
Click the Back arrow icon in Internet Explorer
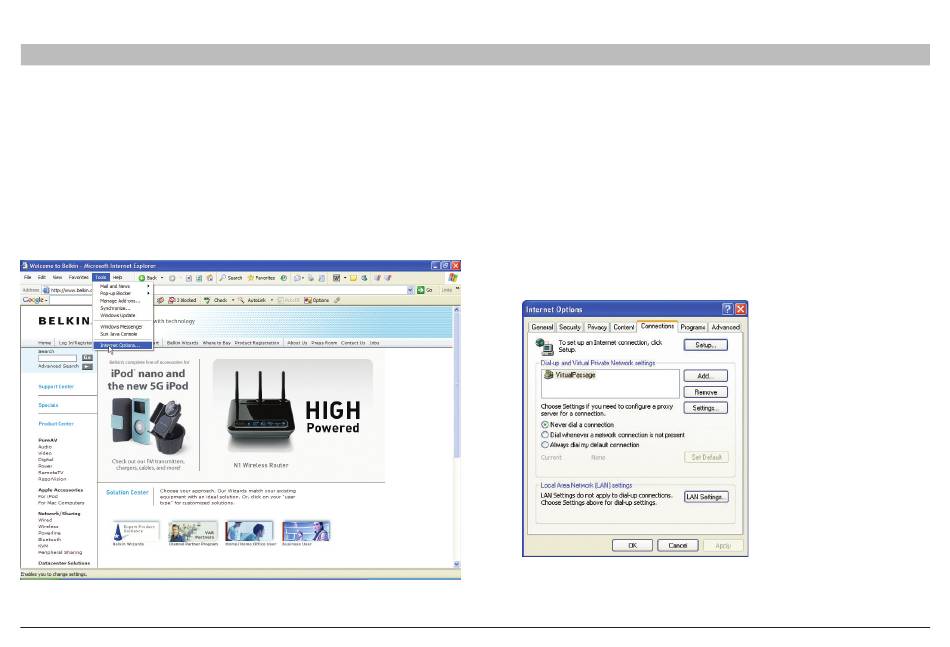(142, 278)
